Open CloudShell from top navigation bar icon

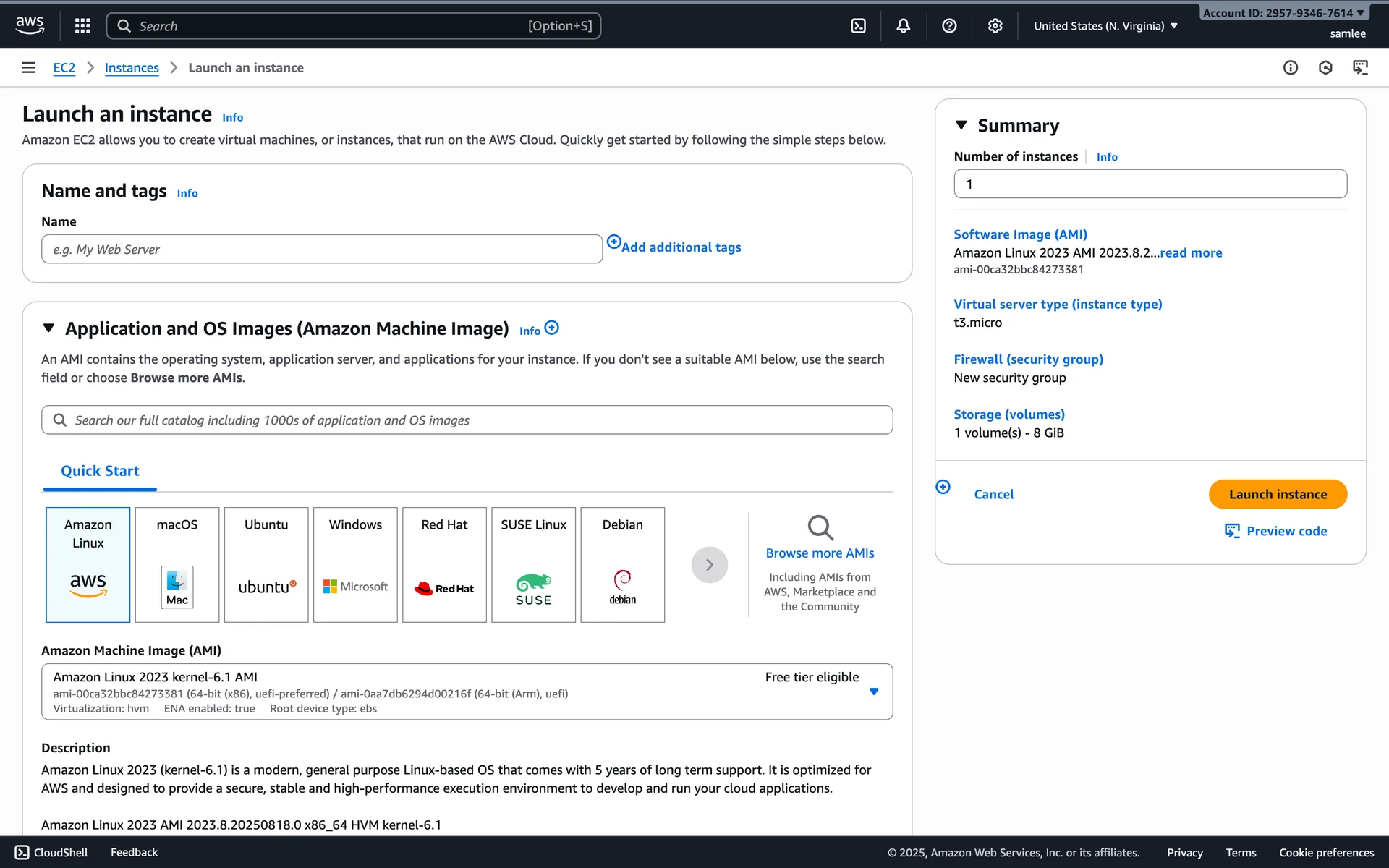click(858, 26)
